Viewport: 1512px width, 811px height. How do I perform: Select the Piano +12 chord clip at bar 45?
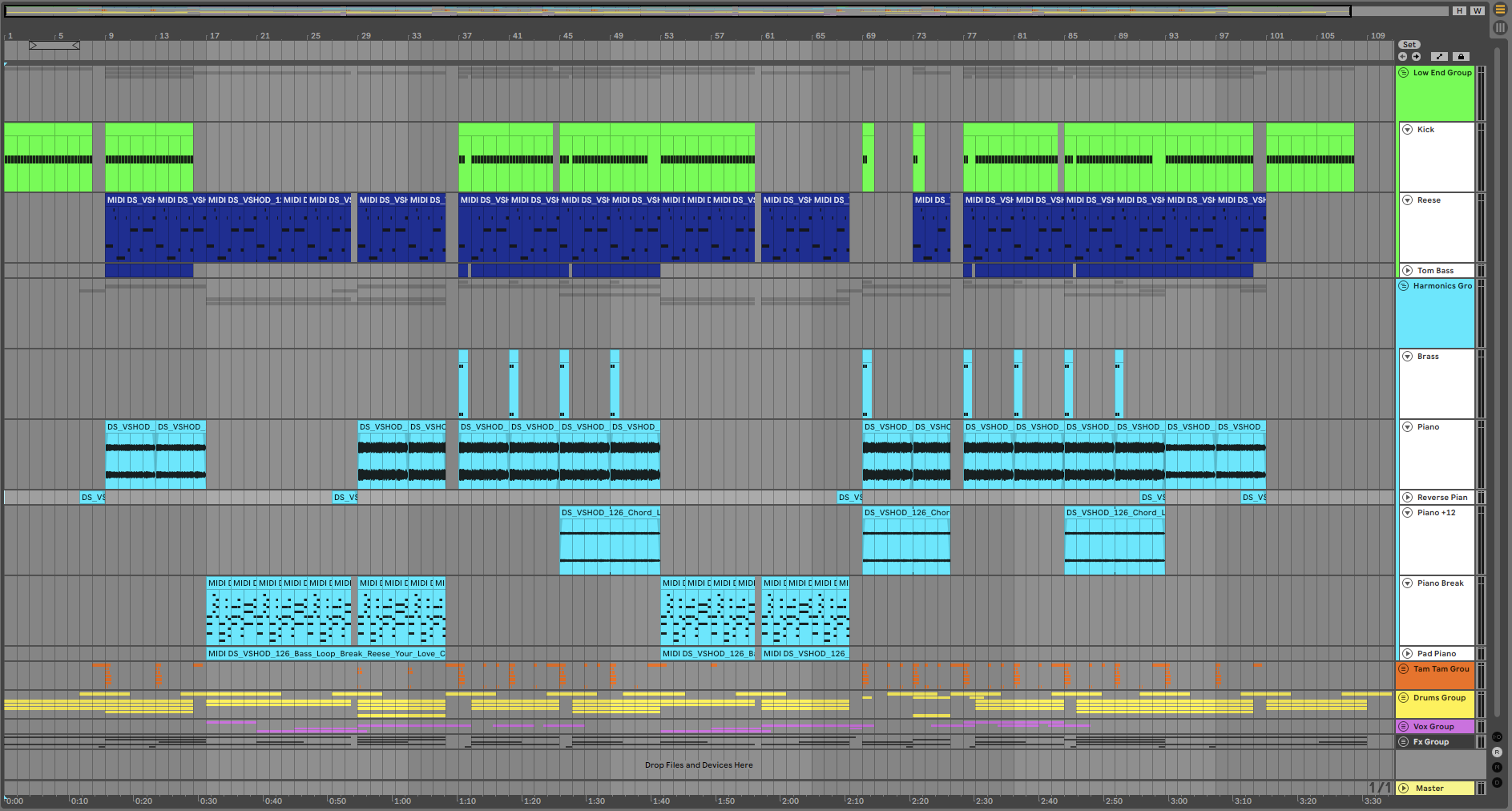click(x=610, y=540)
